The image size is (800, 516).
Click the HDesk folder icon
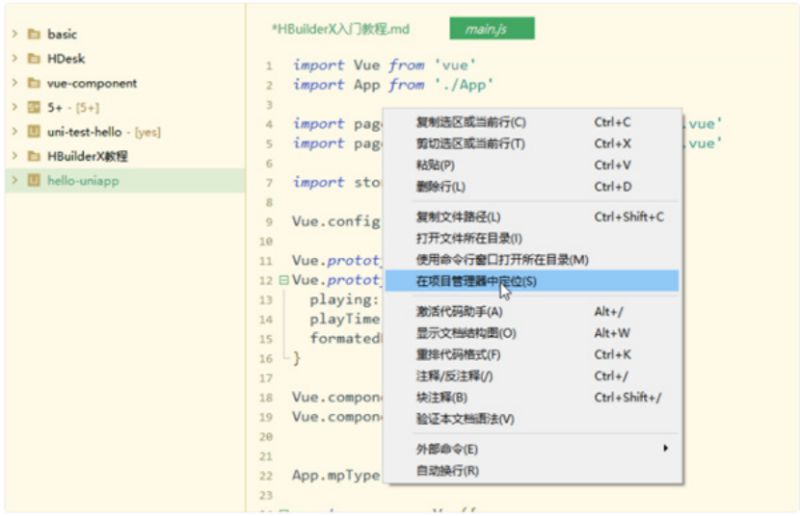pyautogui.click(x=34, y=59)
